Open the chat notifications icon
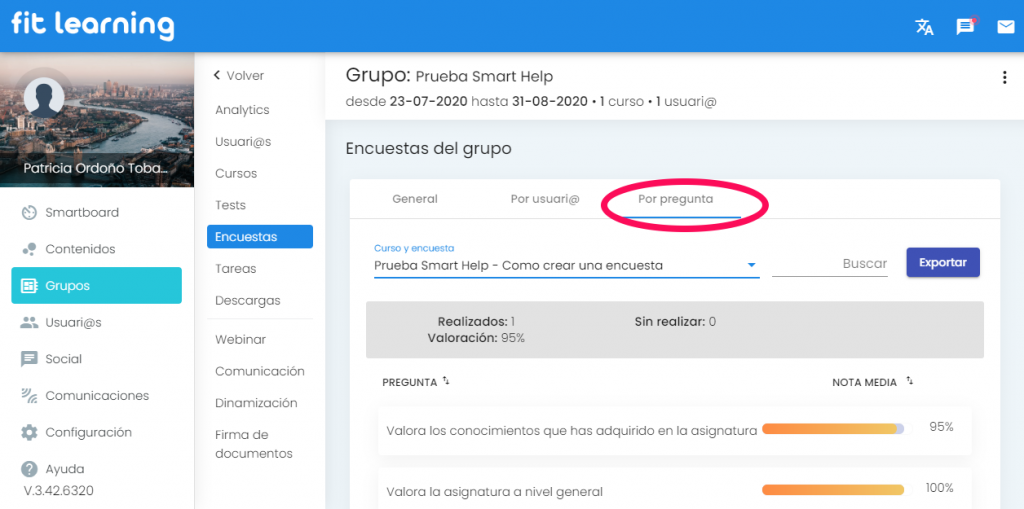This screenshot has height=509, width=1024. click(x=965, y=27)
